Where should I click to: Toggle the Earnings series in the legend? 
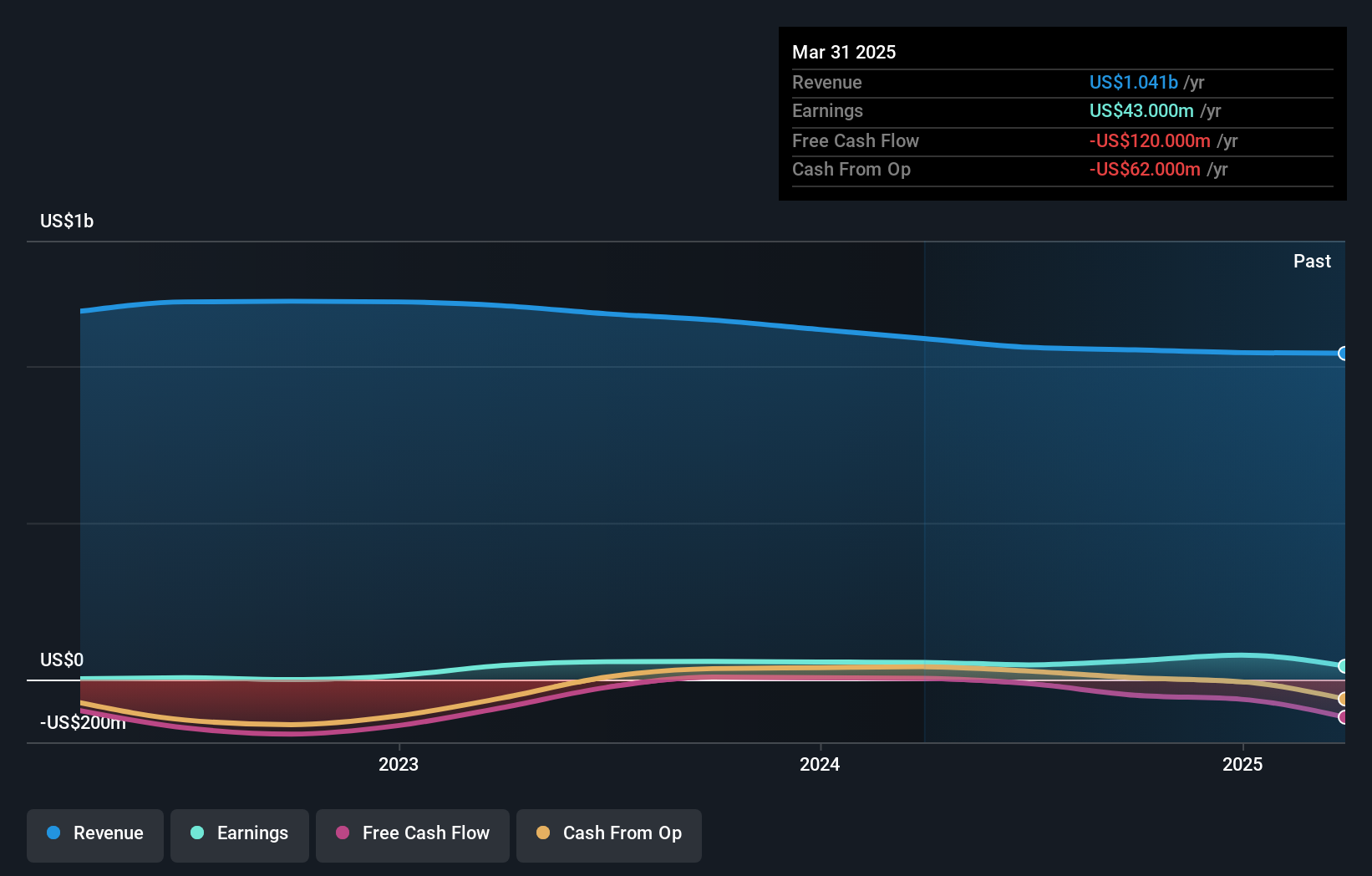pos(240,835)
